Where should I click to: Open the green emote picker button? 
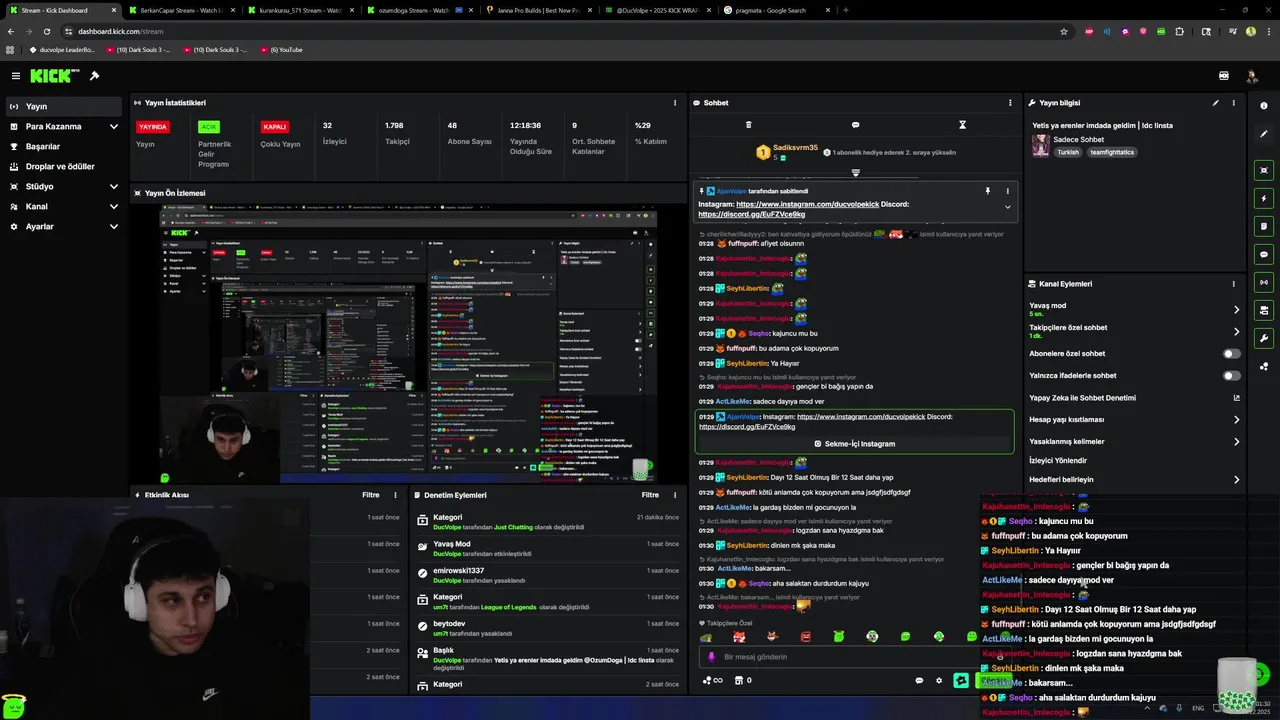tap(961, 681)
